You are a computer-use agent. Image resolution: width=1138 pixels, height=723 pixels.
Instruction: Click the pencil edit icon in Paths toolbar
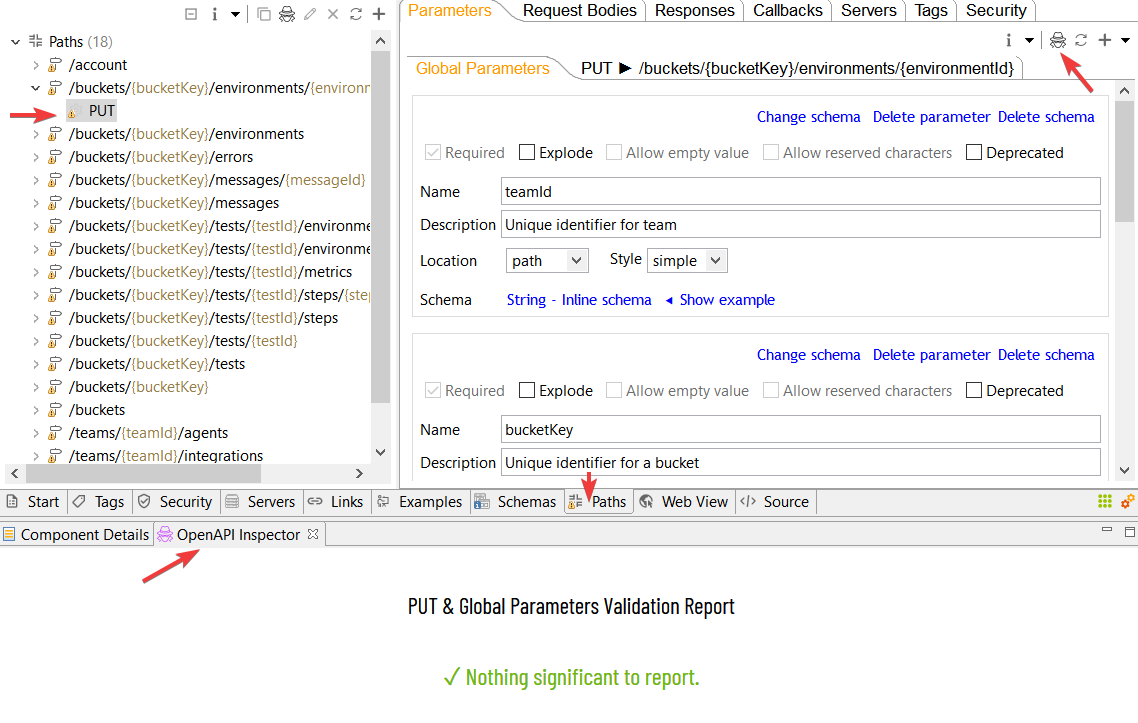pyautogui.click(x=311, y=14)
